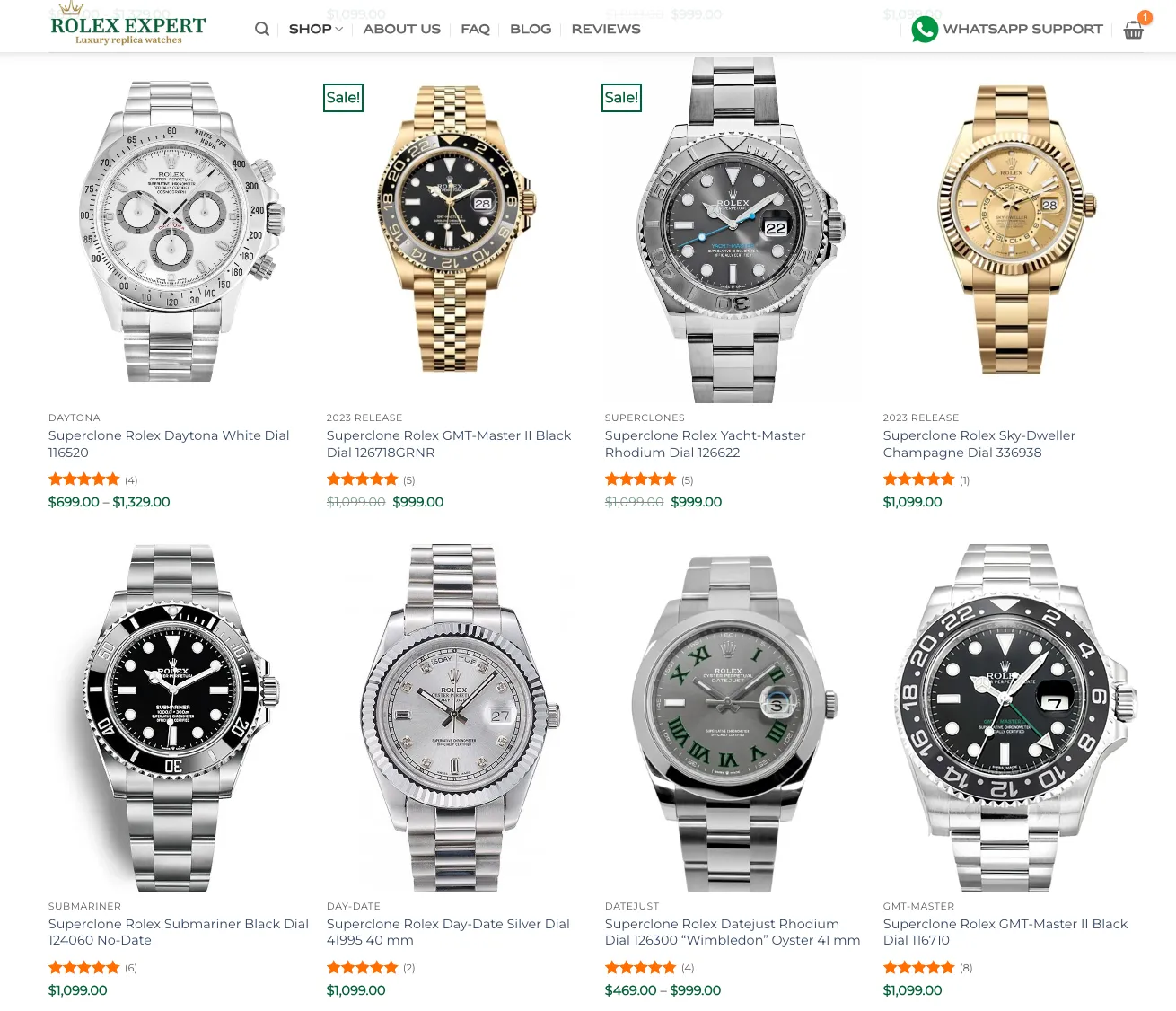
Task: Click the search magnifier icon
Action: click(262, 29)
